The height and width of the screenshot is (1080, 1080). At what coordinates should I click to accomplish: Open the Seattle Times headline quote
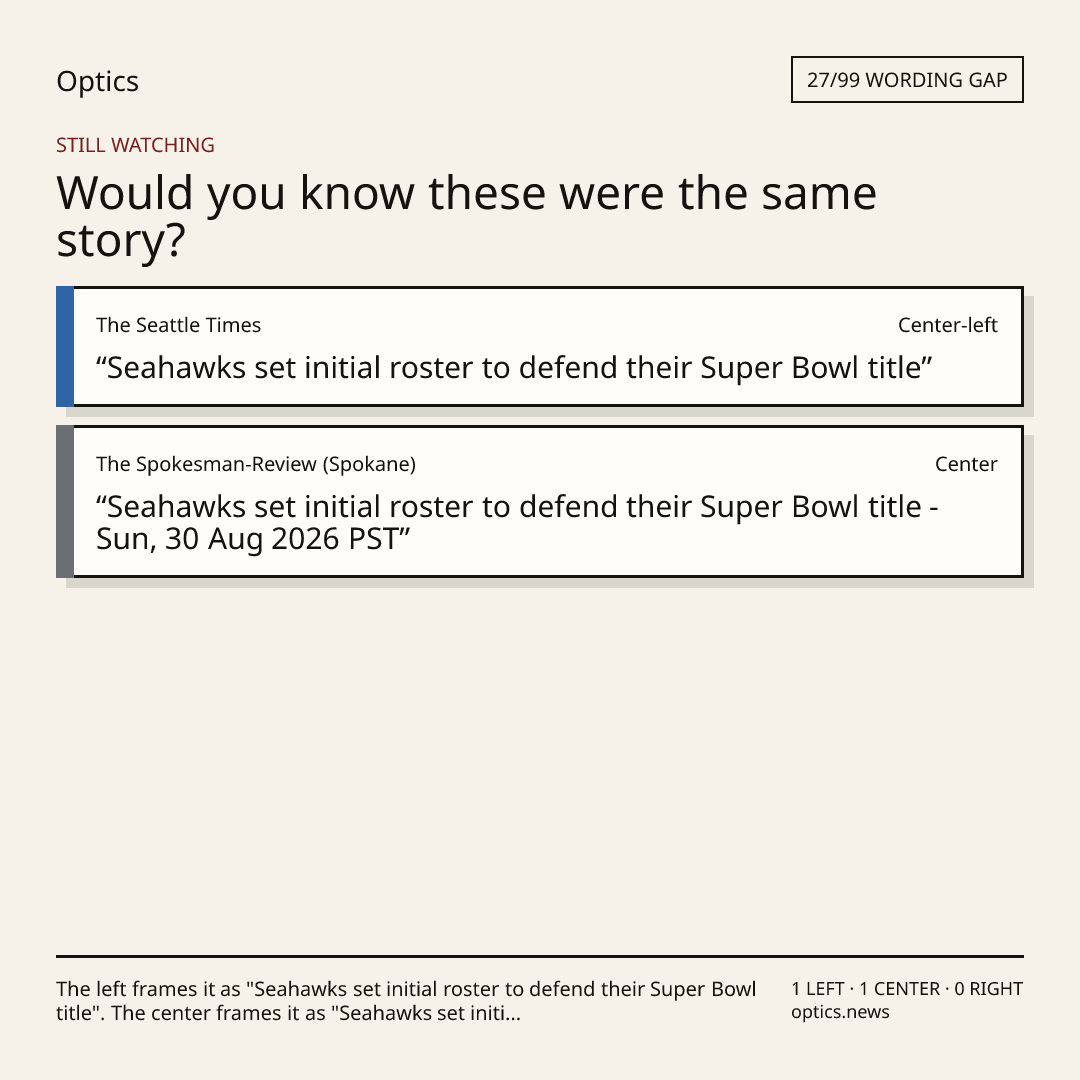click(514, 368)
